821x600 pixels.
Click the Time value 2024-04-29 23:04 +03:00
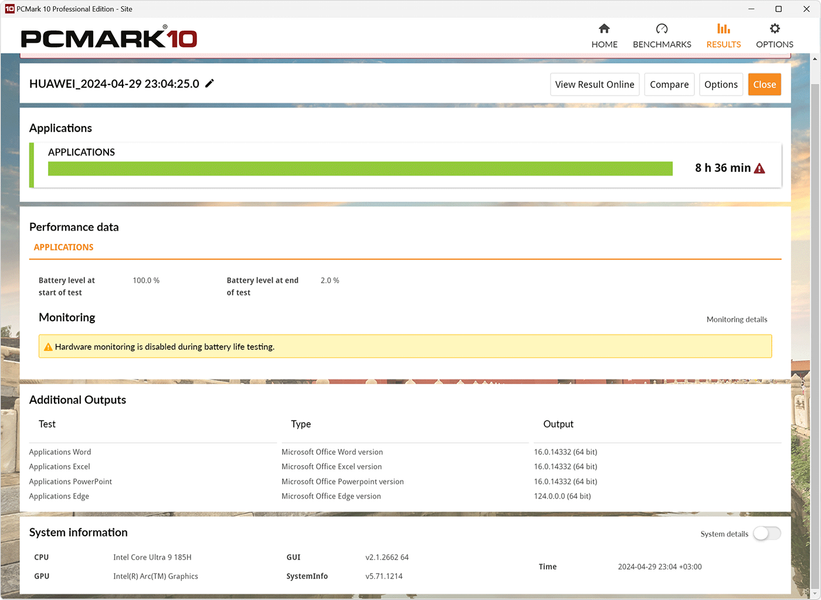[660, 566]
